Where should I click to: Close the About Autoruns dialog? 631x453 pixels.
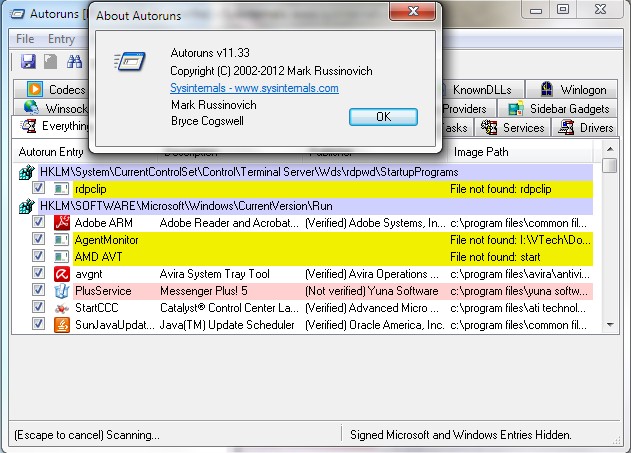(x=412, y=11)
